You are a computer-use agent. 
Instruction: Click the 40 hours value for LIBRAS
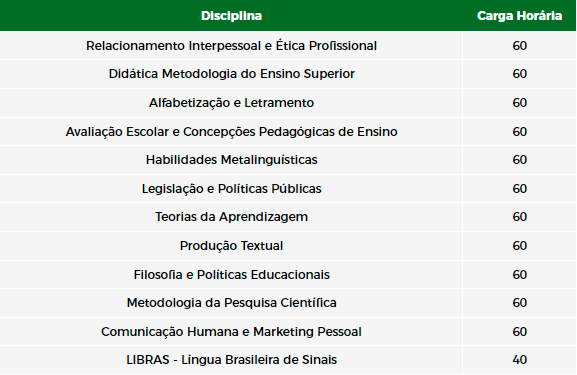pos(520,360)
